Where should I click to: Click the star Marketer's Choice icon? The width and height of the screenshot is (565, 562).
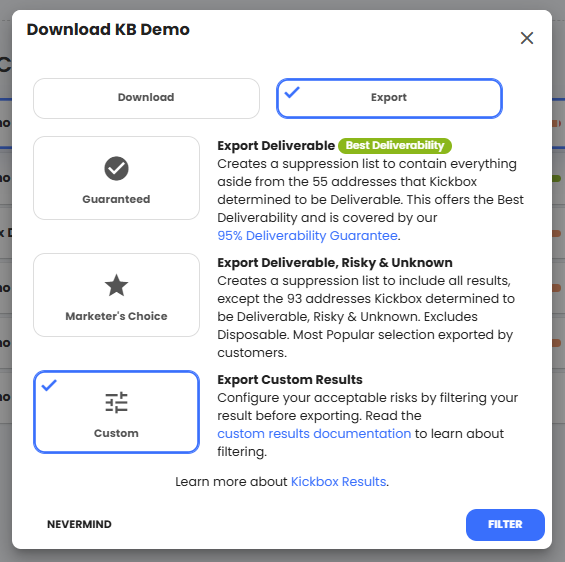point(116,285)
